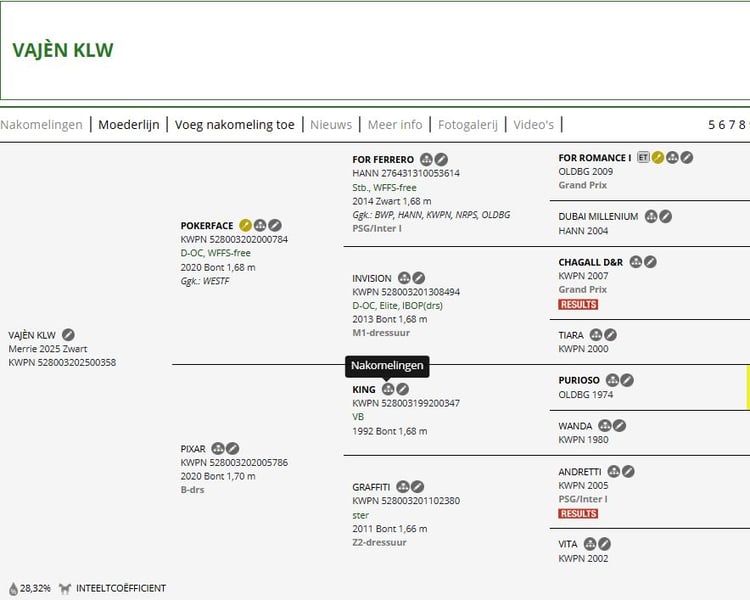Select generation number 5 at top right

coord(712,125)
